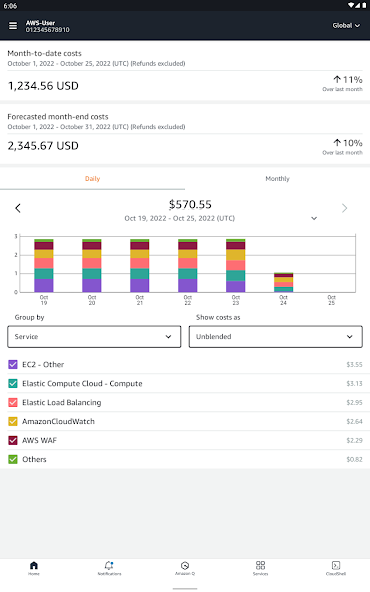Click the AmazonCloudWatch yellow color box

(13, 421)
